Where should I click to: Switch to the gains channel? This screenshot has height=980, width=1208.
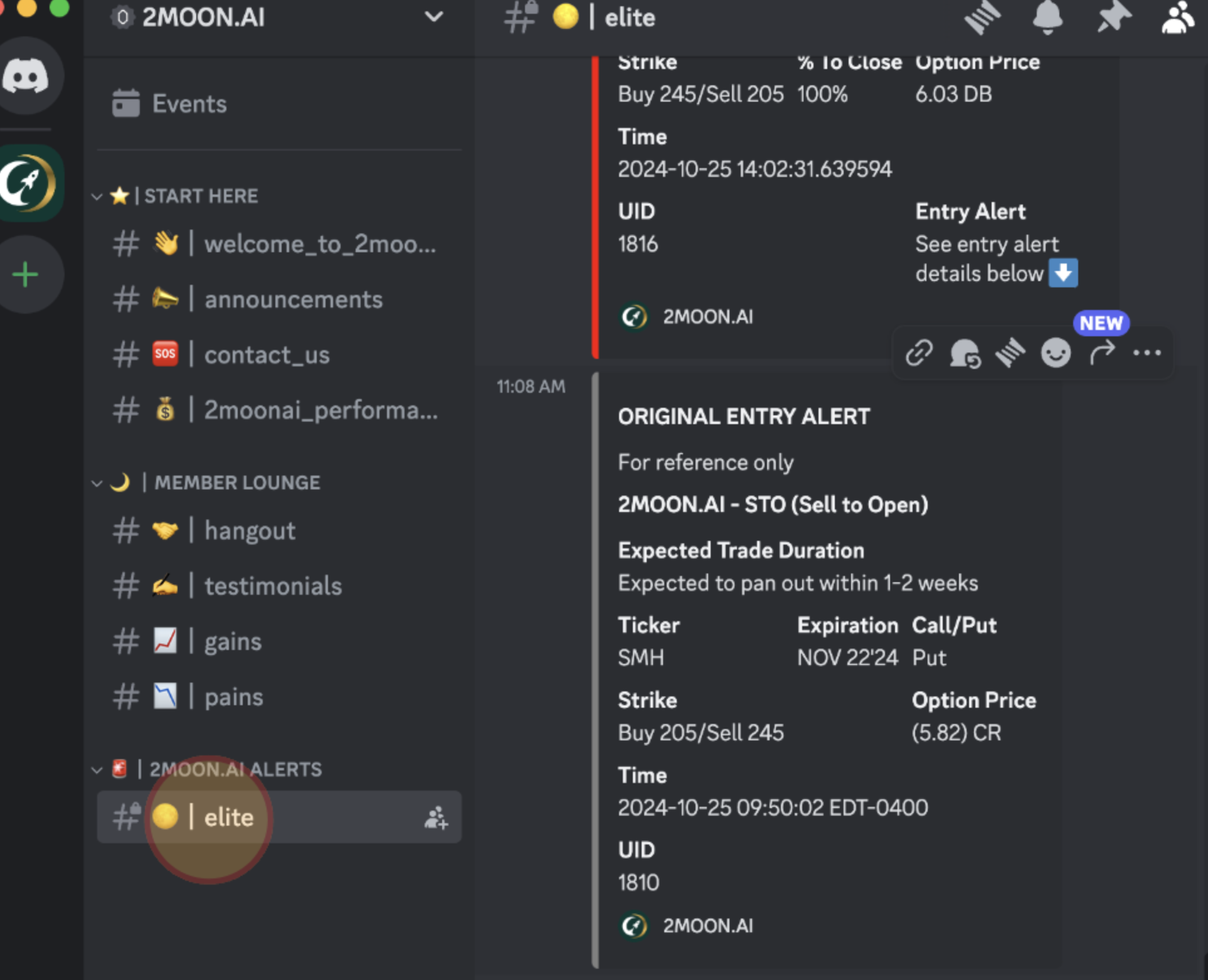pos(233,642)
